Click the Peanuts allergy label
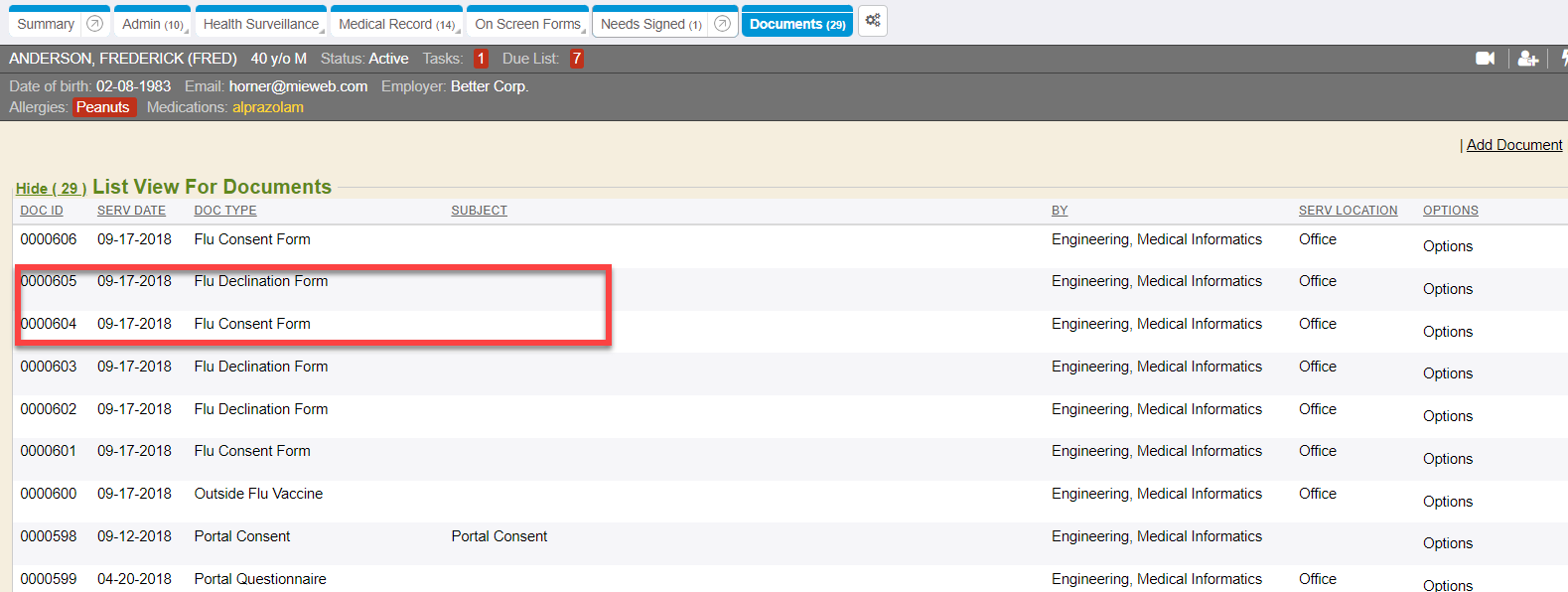The width and height of the screenshot is (1568, 592). pos(103,107)
